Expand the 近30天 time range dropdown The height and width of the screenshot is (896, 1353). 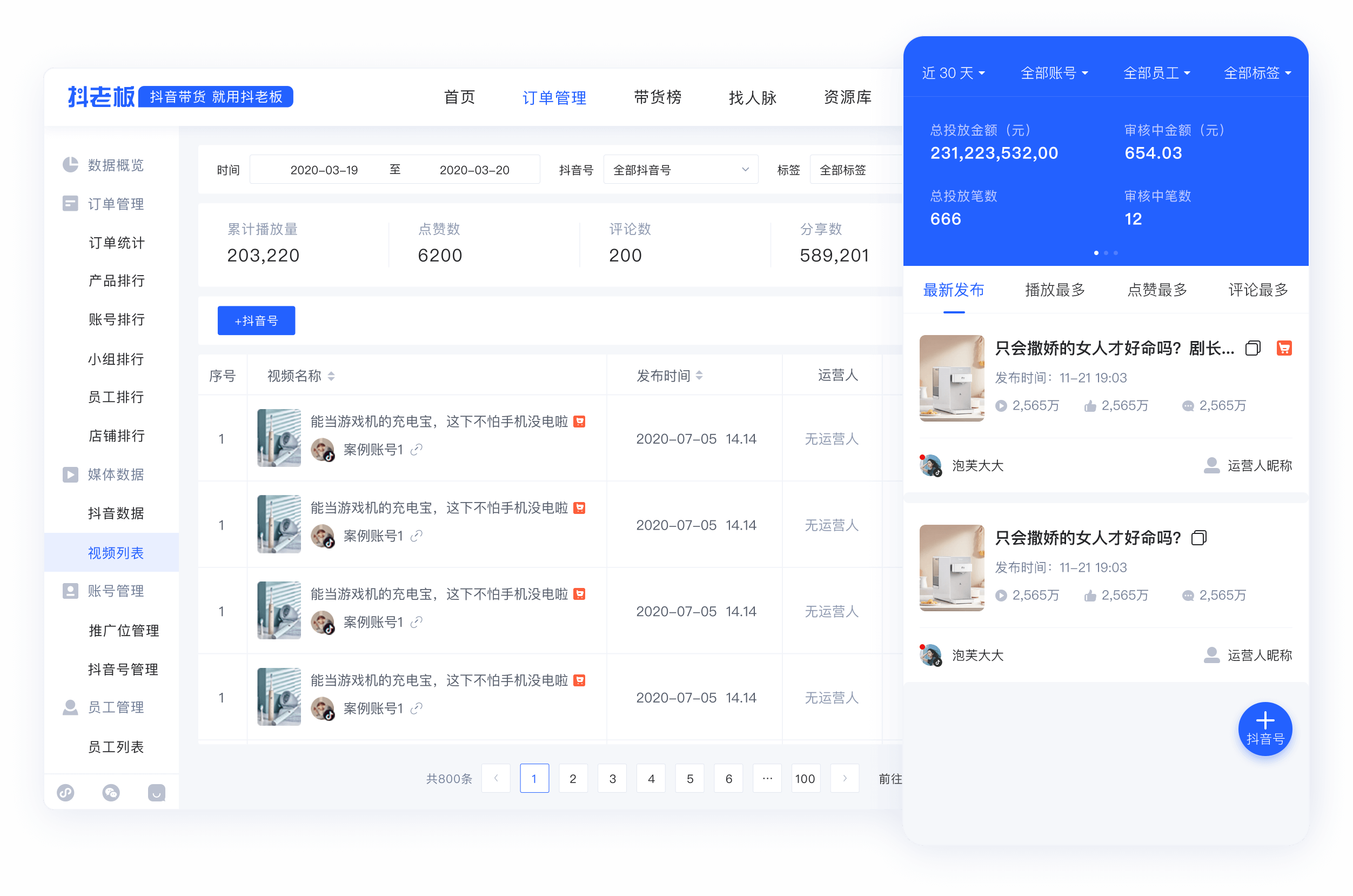[953, 72]
